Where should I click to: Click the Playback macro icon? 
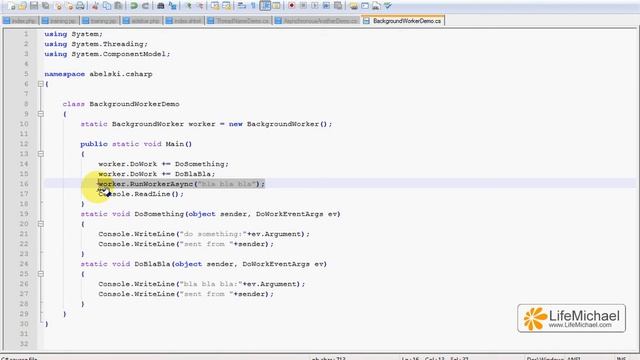pyautogui.click(x=315, y=6)
